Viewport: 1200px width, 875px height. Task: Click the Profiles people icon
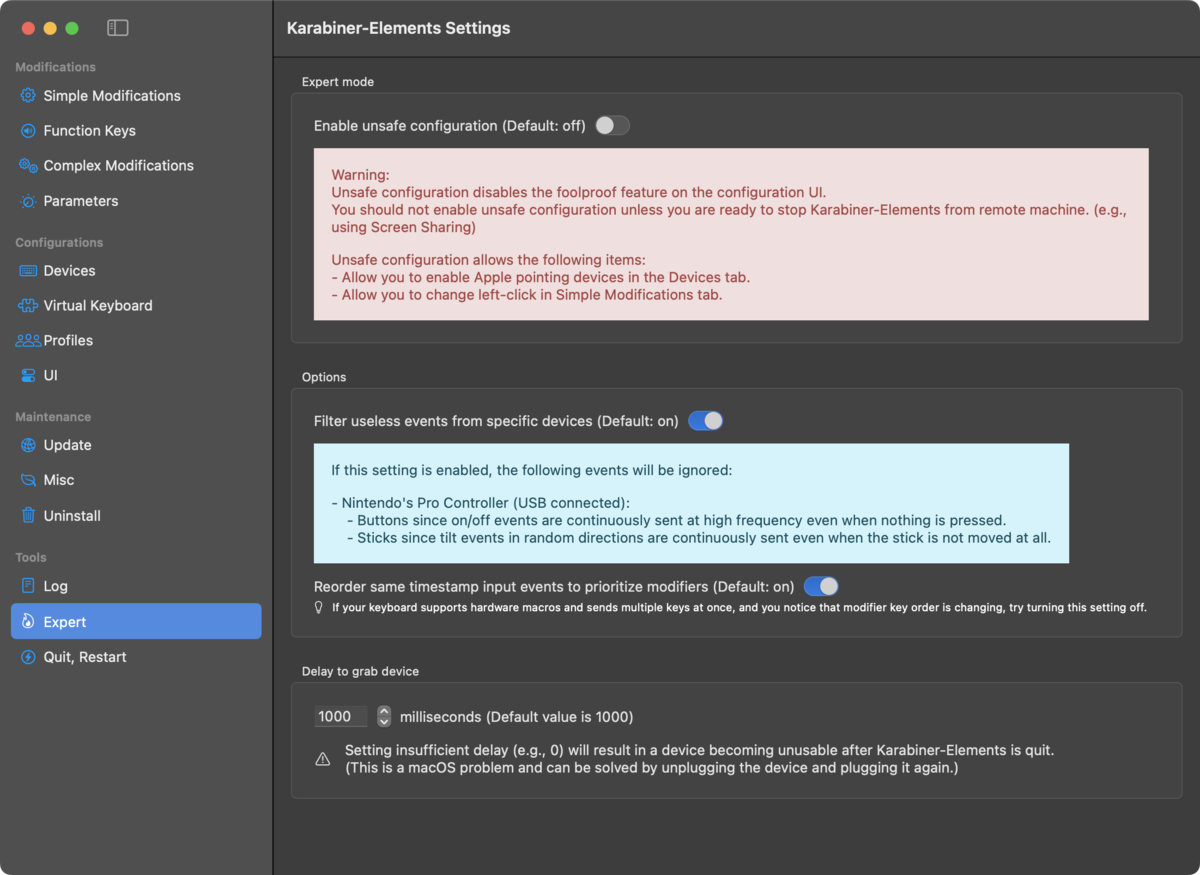tap(28, 341)
